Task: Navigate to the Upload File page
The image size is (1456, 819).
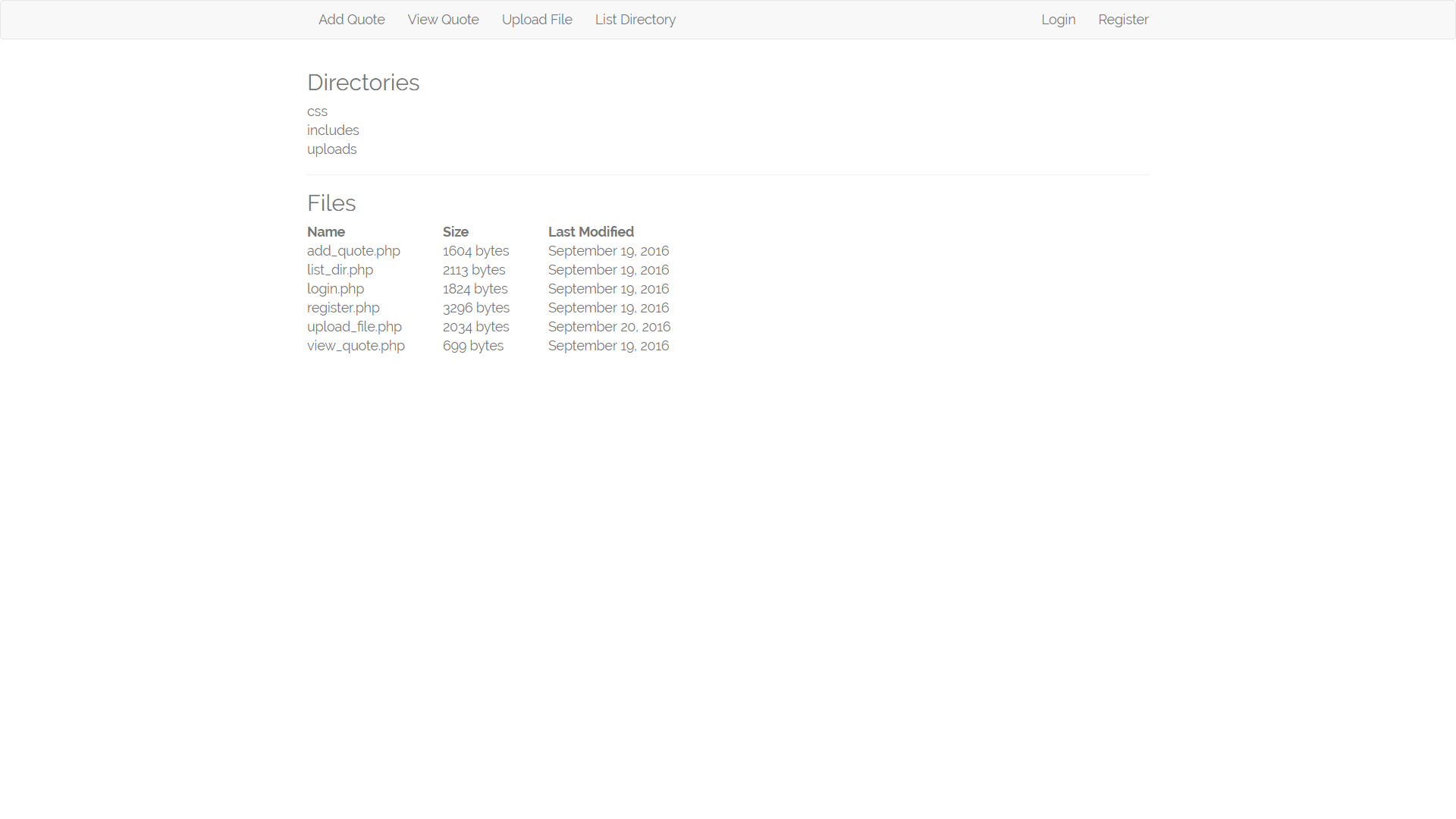Action: [537, 20]
